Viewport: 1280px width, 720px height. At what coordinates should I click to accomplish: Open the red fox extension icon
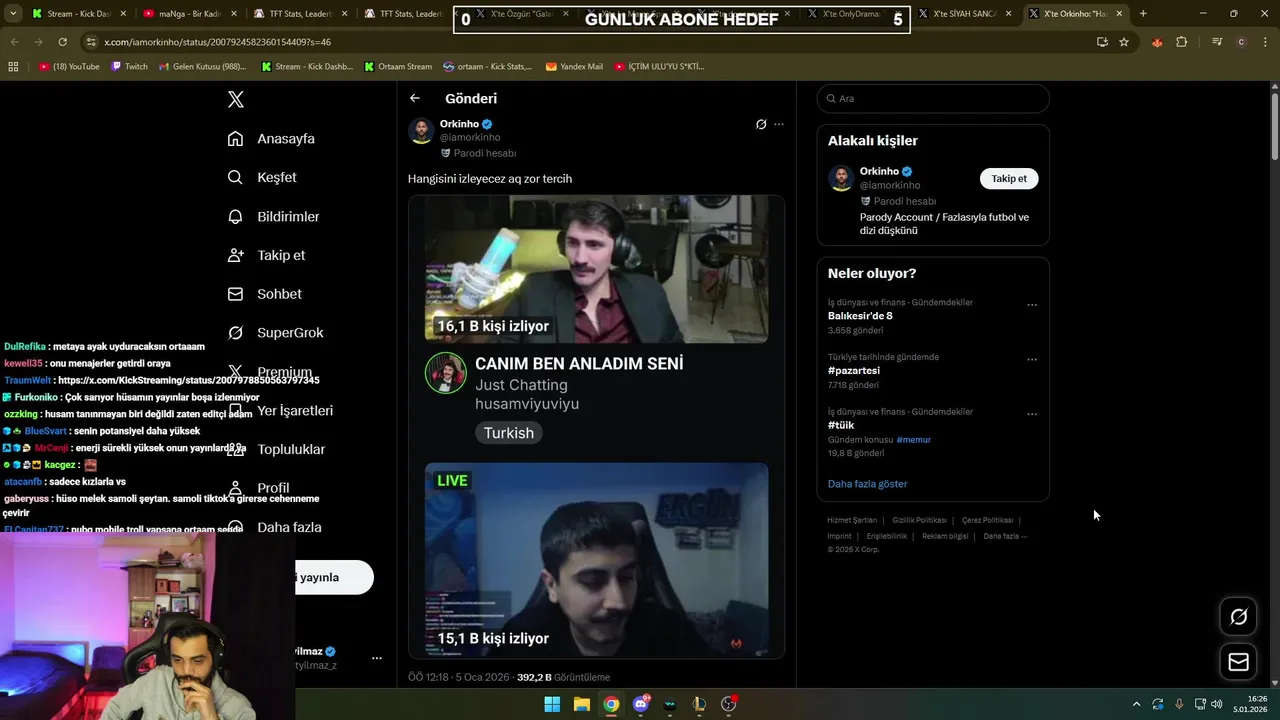tap(1158, 42)
